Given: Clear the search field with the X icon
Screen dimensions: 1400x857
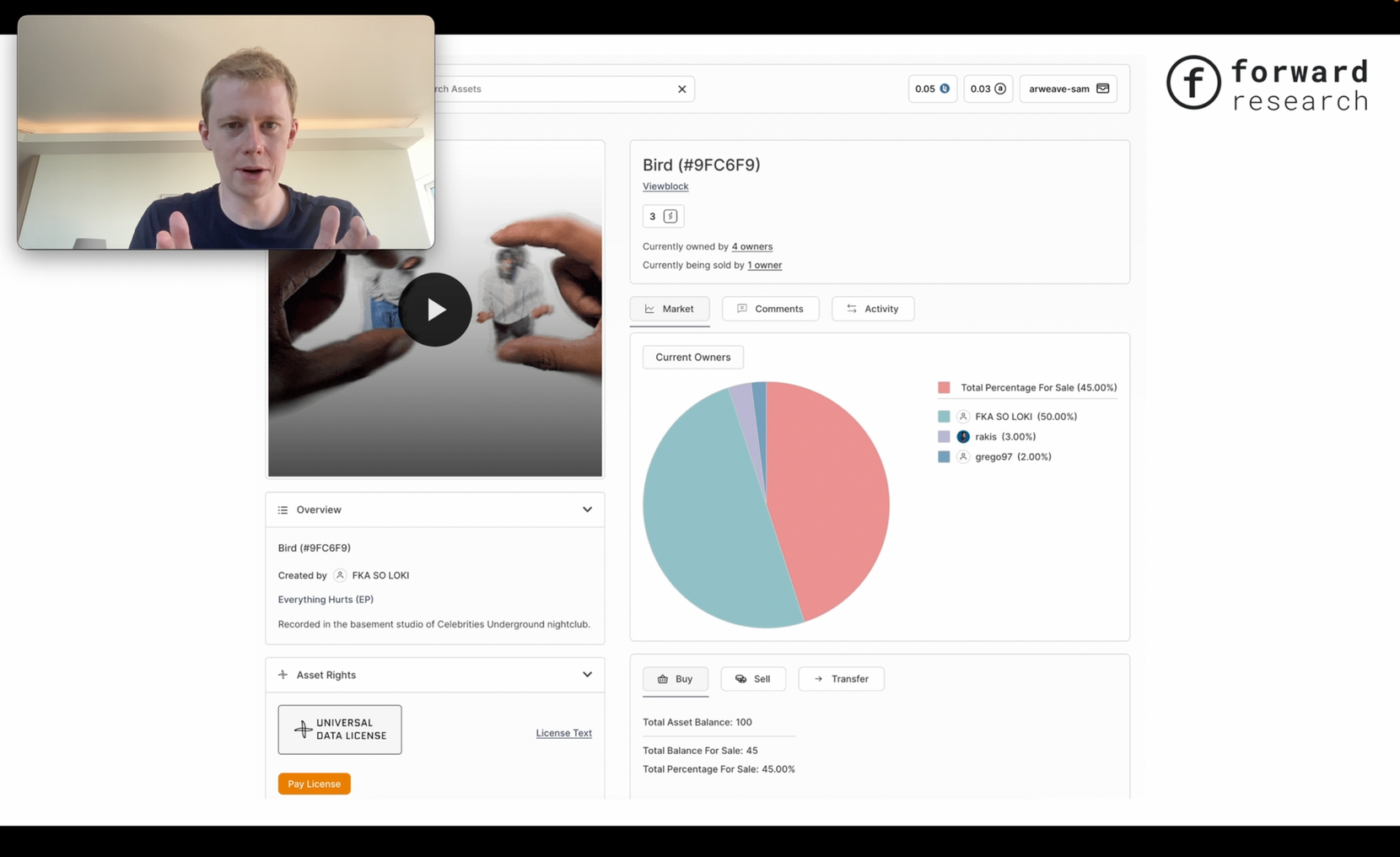Looking at the screenshot, I should (681, 89).
